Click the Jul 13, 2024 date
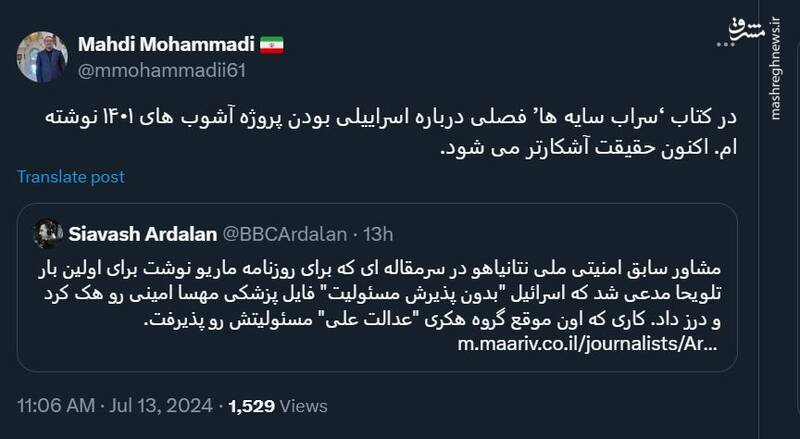The width and height of the screenshot is (800, 439). (x=165, y=406)
